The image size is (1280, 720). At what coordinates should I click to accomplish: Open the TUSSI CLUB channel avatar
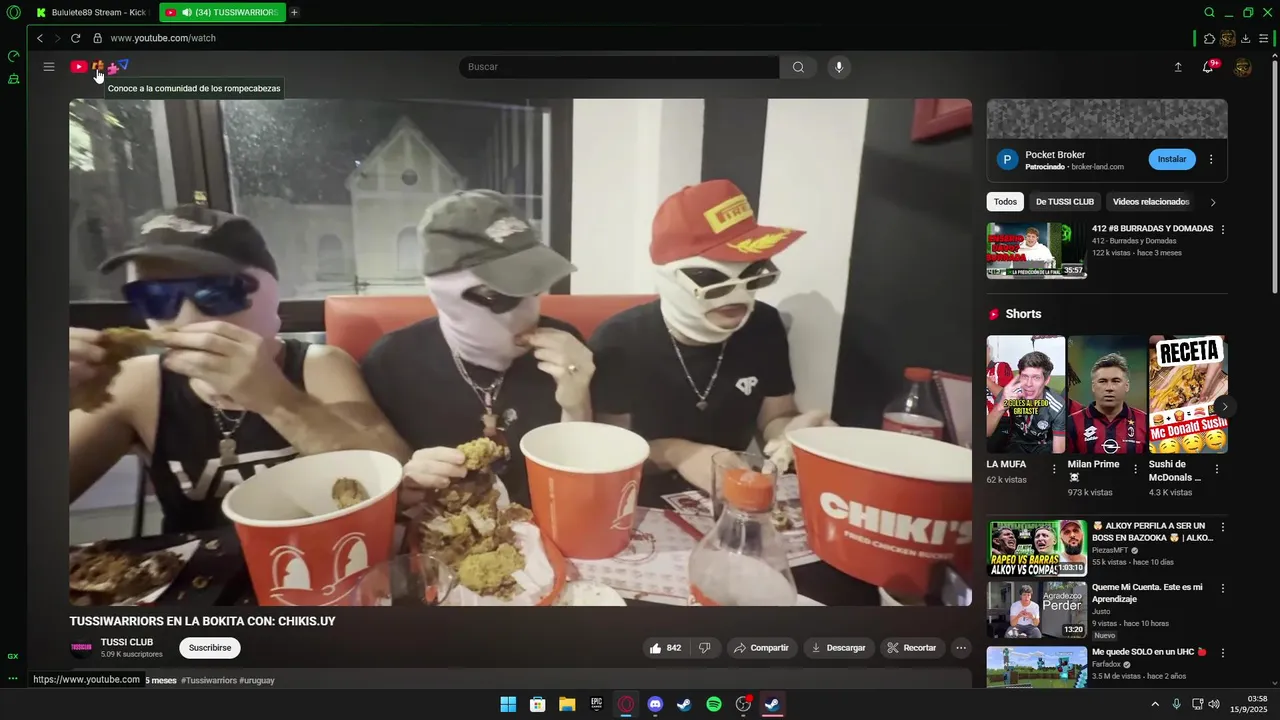coord(81,648)
